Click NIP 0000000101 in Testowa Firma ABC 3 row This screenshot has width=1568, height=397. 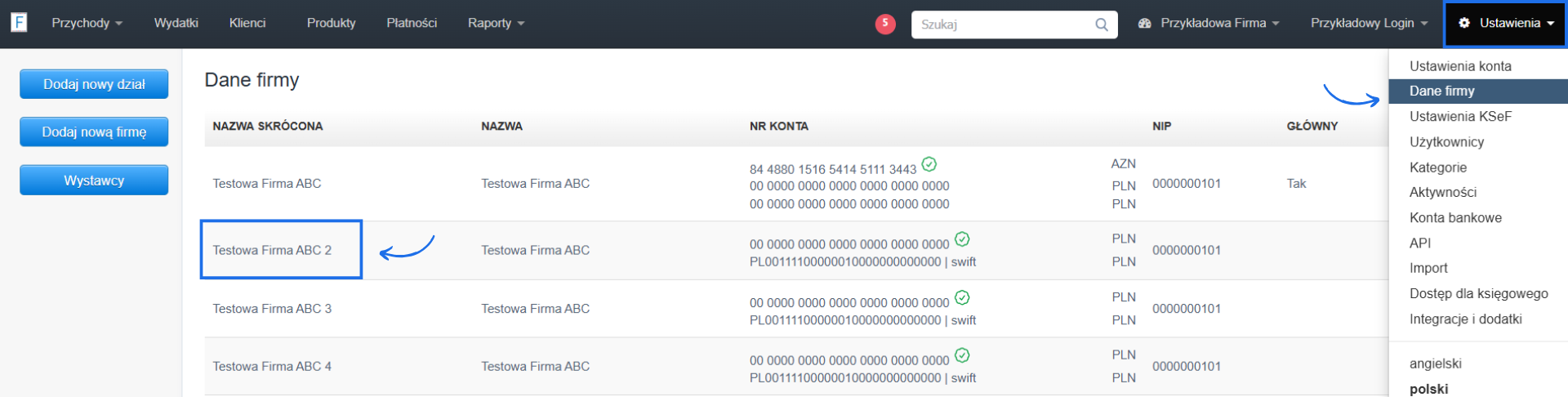coord(1187,309)
